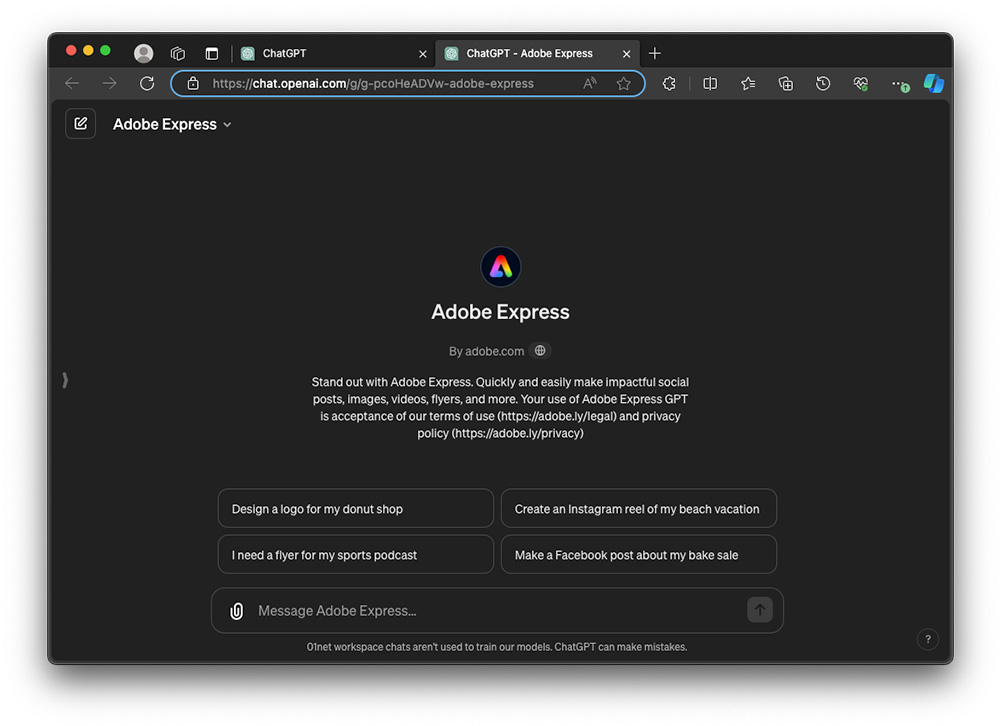Open the tab actions menu icon
Viewport: 1000px width, 726px height.
pyautogui.click(x=212, y=54)
